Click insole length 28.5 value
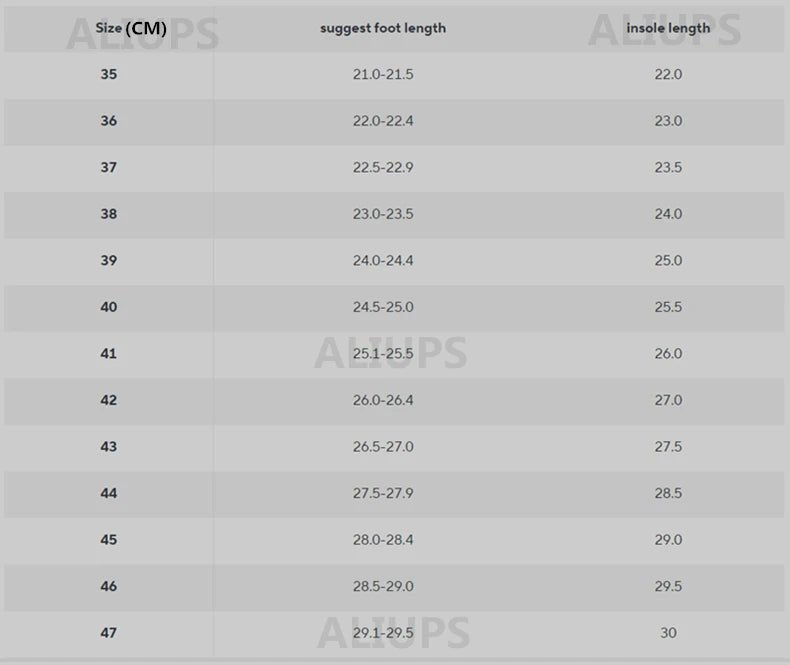790x665 pixels. point(668,493)
